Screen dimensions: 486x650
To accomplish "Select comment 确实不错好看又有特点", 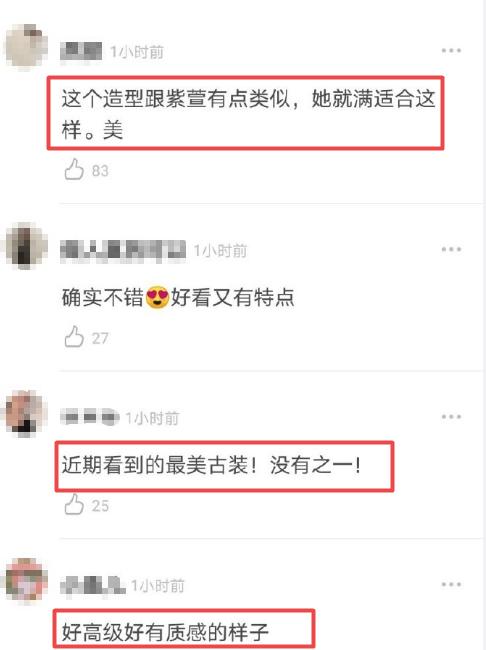I will point(178,297).
